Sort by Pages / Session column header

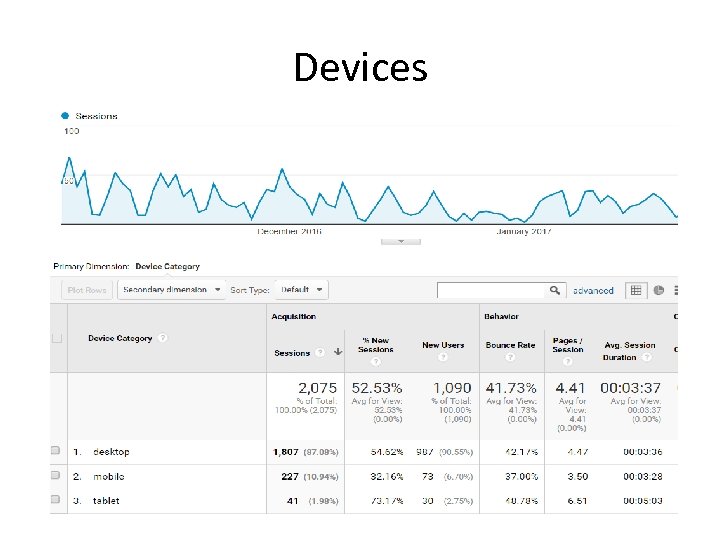(567, 345)
